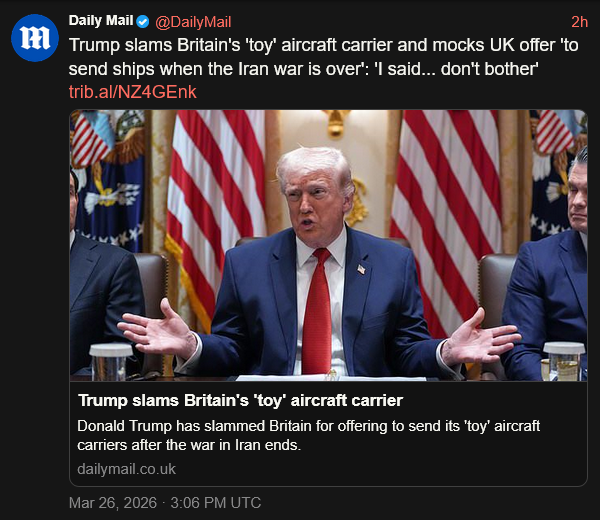Open the dailymail.co.uk domain label
This screenshot has height=520, width=600.
[126, 468]
